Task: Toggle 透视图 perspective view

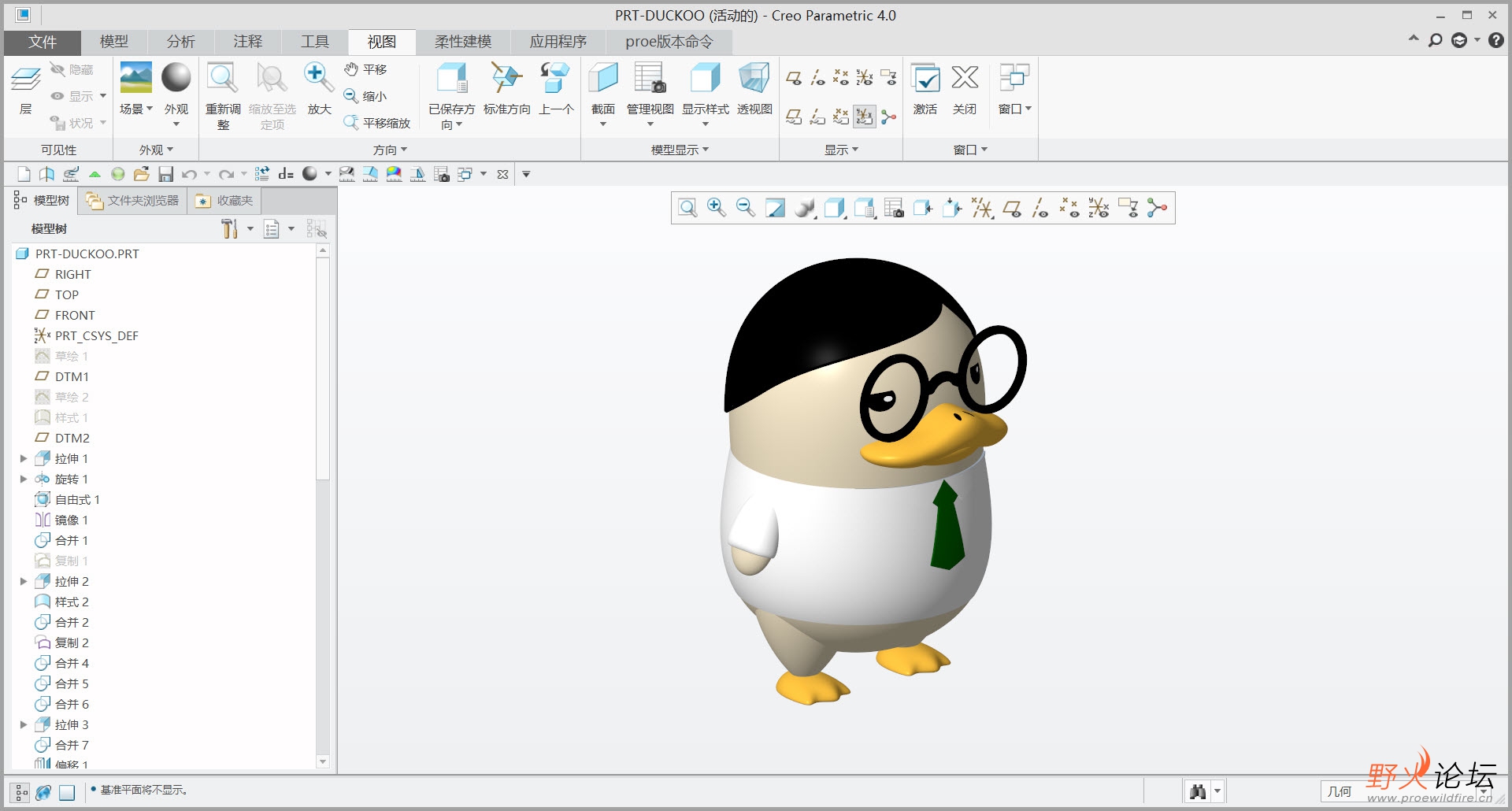Action: click(754, 88)
